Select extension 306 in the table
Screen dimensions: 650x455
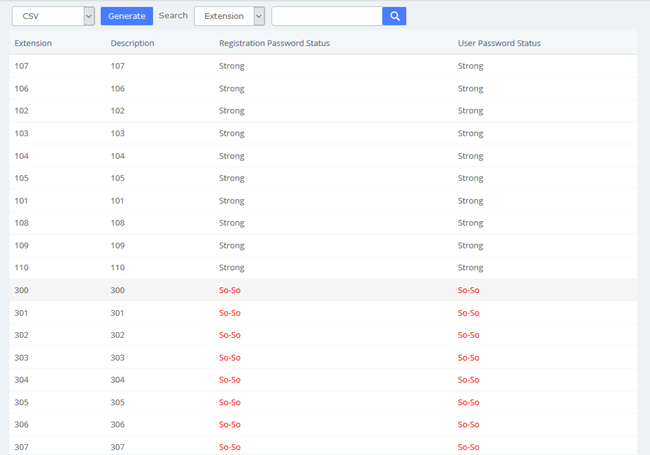click(x=22, y=424)
